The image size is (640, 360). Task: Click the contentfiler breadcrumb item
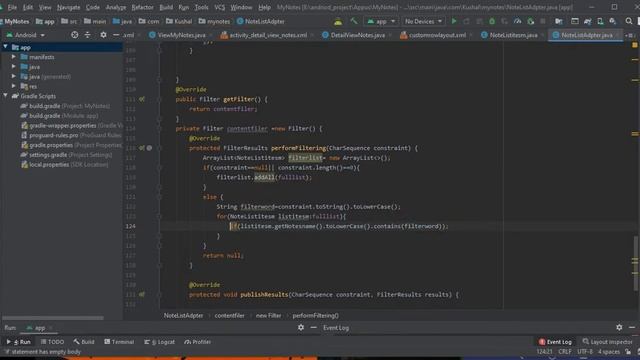click(x=229, y=316)
